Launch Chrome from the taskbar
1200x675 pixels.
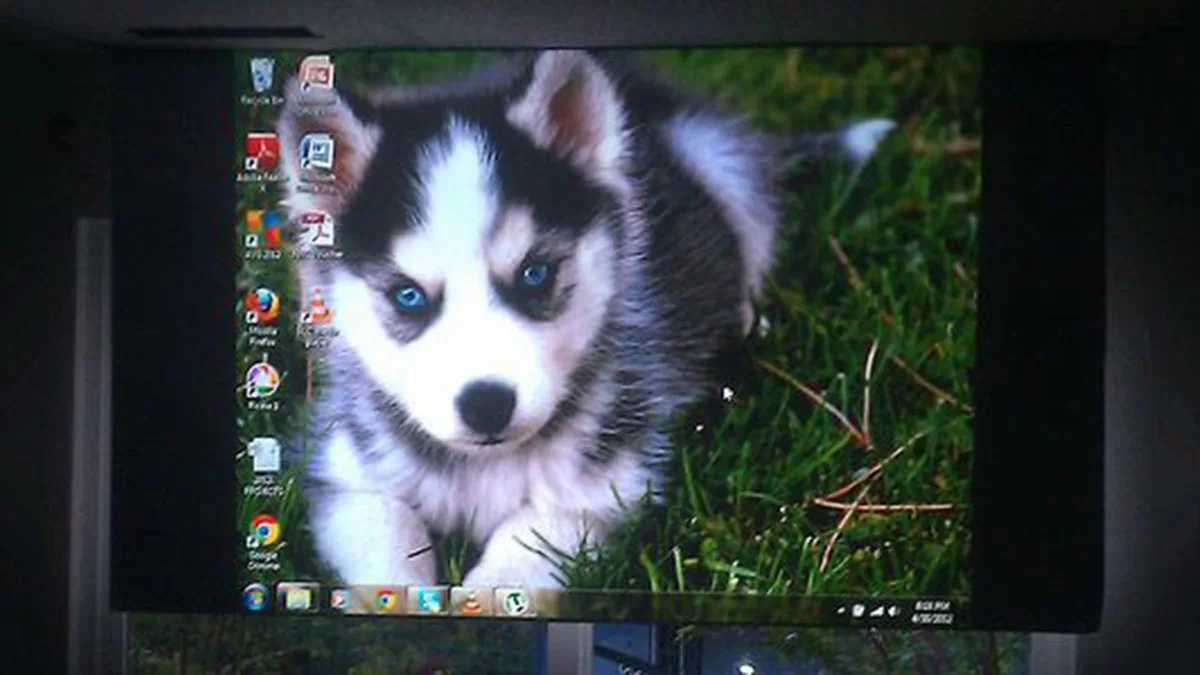click(x=385, y=600)
